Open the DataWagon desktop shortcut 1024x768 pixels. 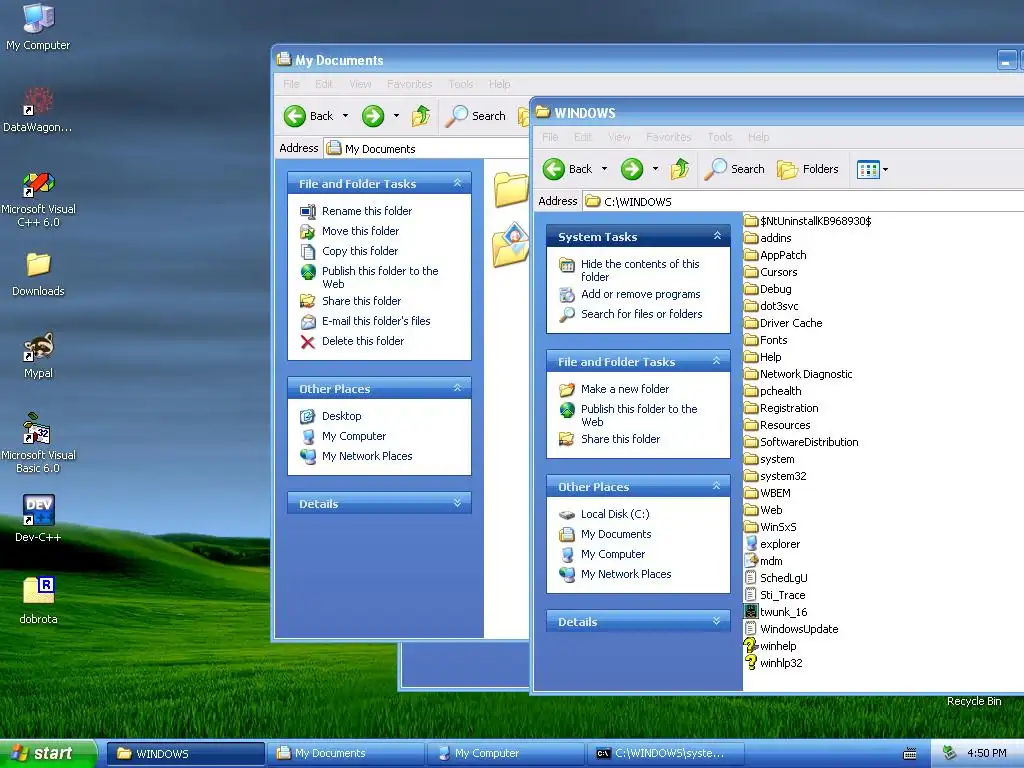(38, 110)
